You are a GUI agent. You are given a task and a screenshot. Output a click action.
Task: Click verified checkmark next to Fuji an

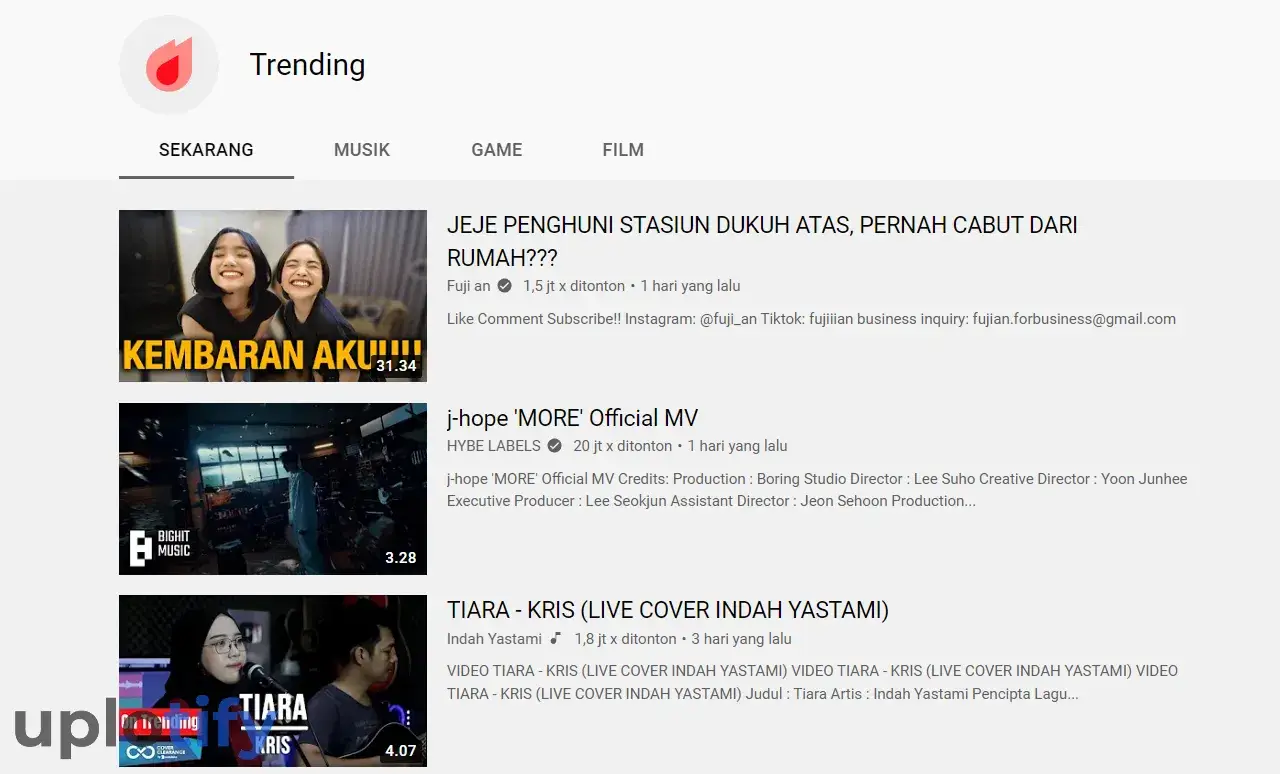coord(504,286)
